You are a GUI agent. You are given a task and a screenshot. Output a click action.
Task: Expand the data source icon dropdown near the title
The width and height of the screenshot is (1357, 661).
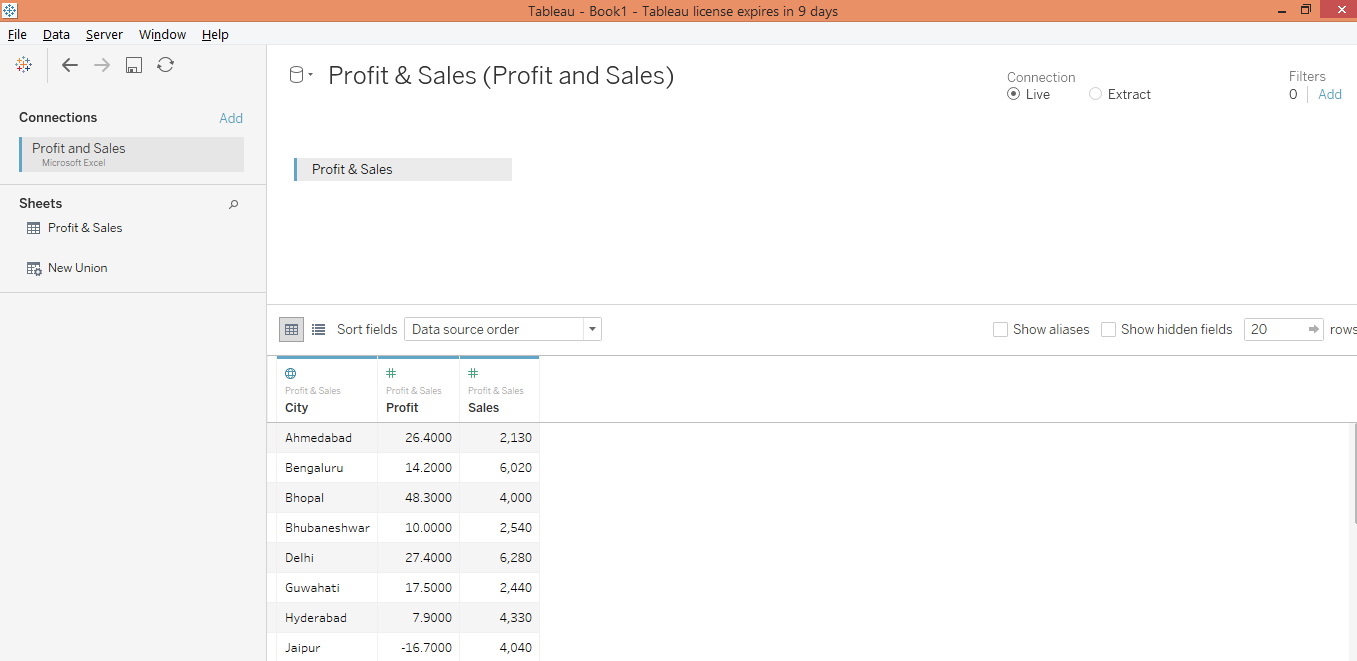[x=309, y=75]
